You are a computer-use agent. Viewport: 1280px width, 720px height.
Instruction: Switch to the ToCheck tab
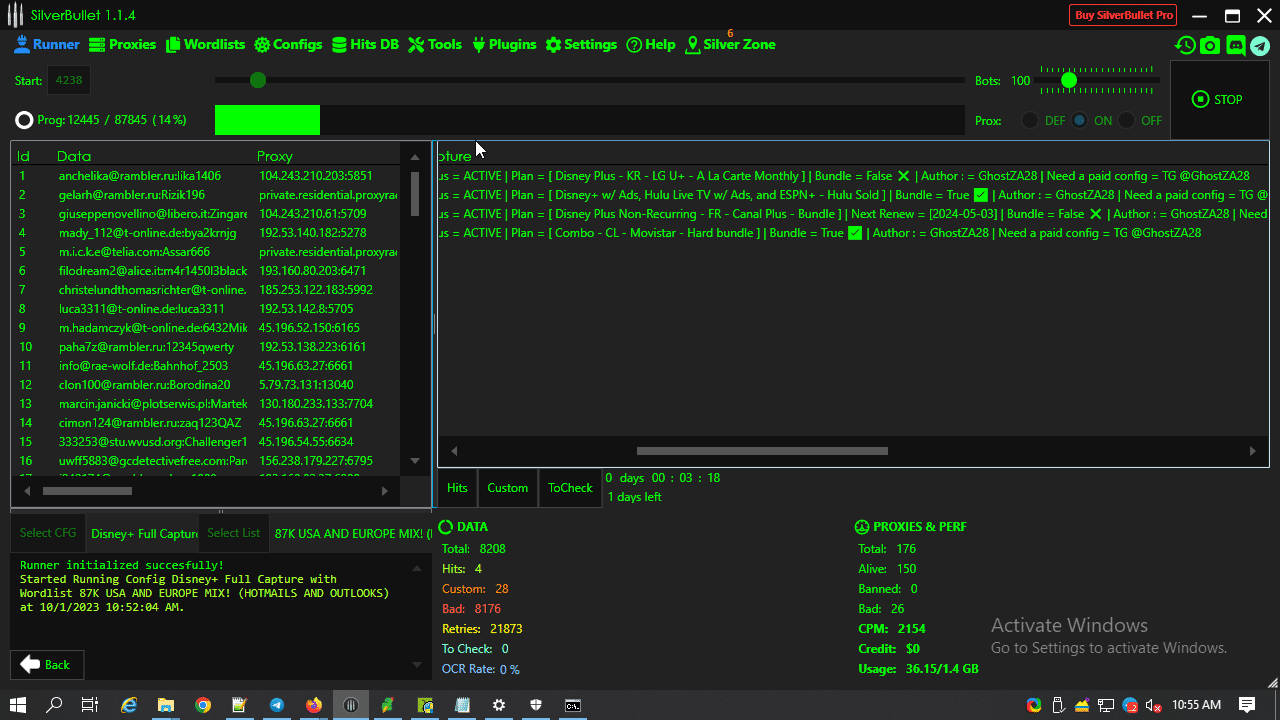[570, 488]
